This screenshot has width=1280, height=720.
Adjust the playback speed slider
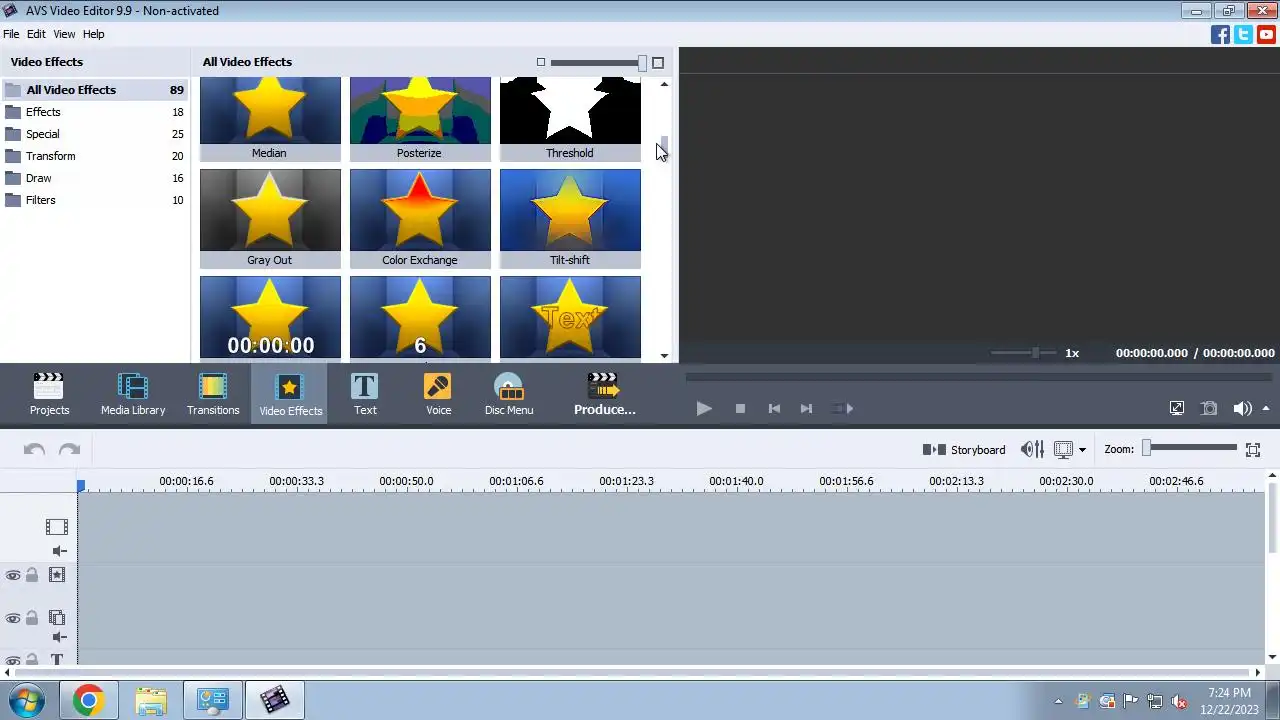(1022, 353)
